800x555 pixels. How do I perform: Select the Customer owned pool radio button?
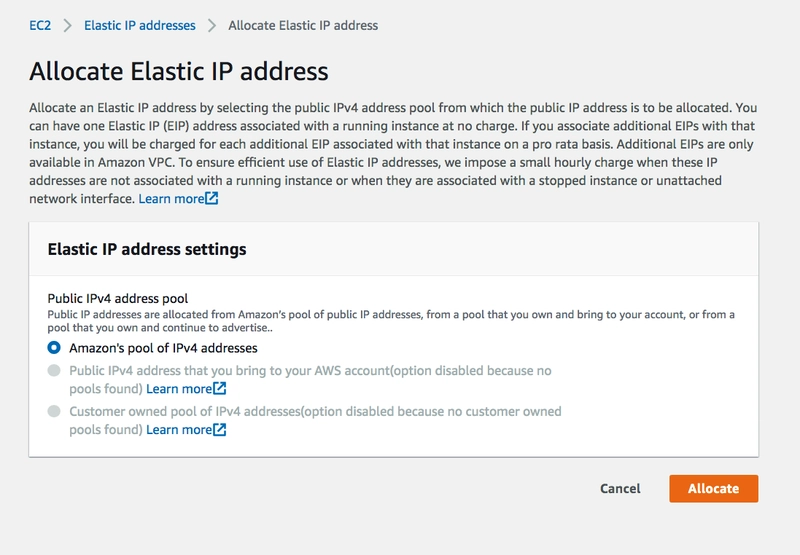point(54,411)
